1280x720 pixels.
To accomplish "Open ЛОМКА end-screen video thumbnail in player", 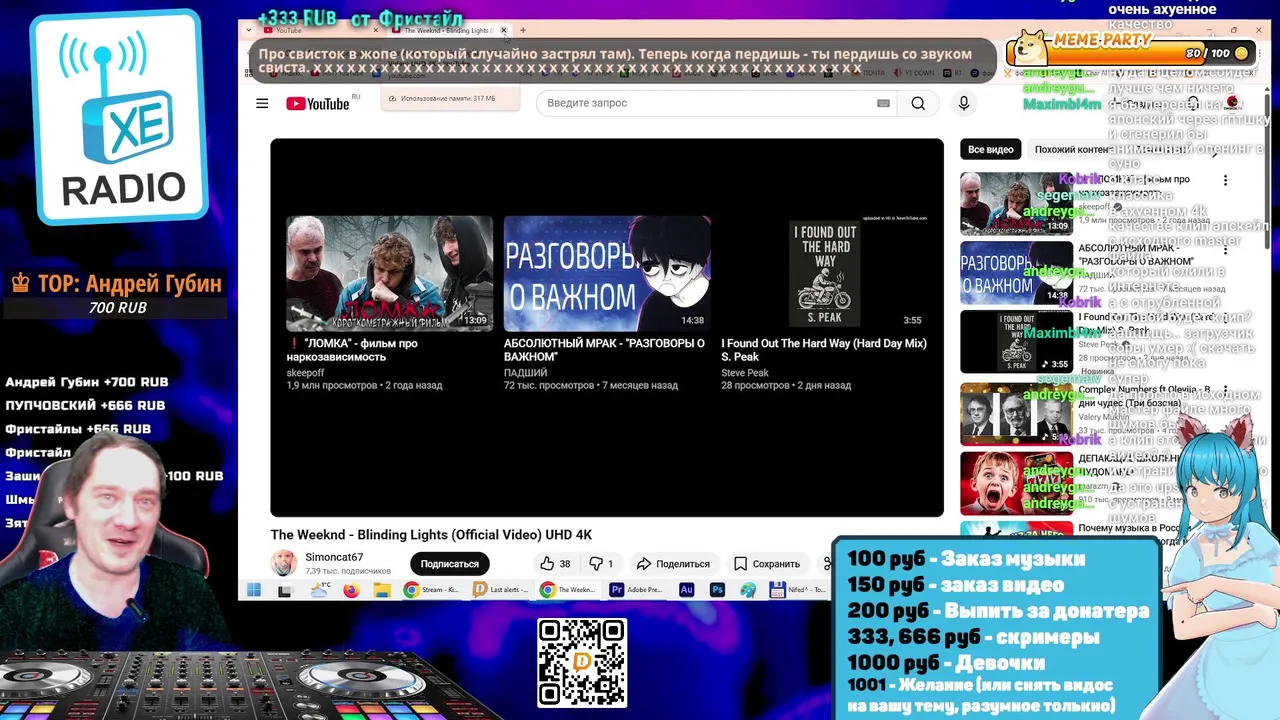I will (390, 273).
